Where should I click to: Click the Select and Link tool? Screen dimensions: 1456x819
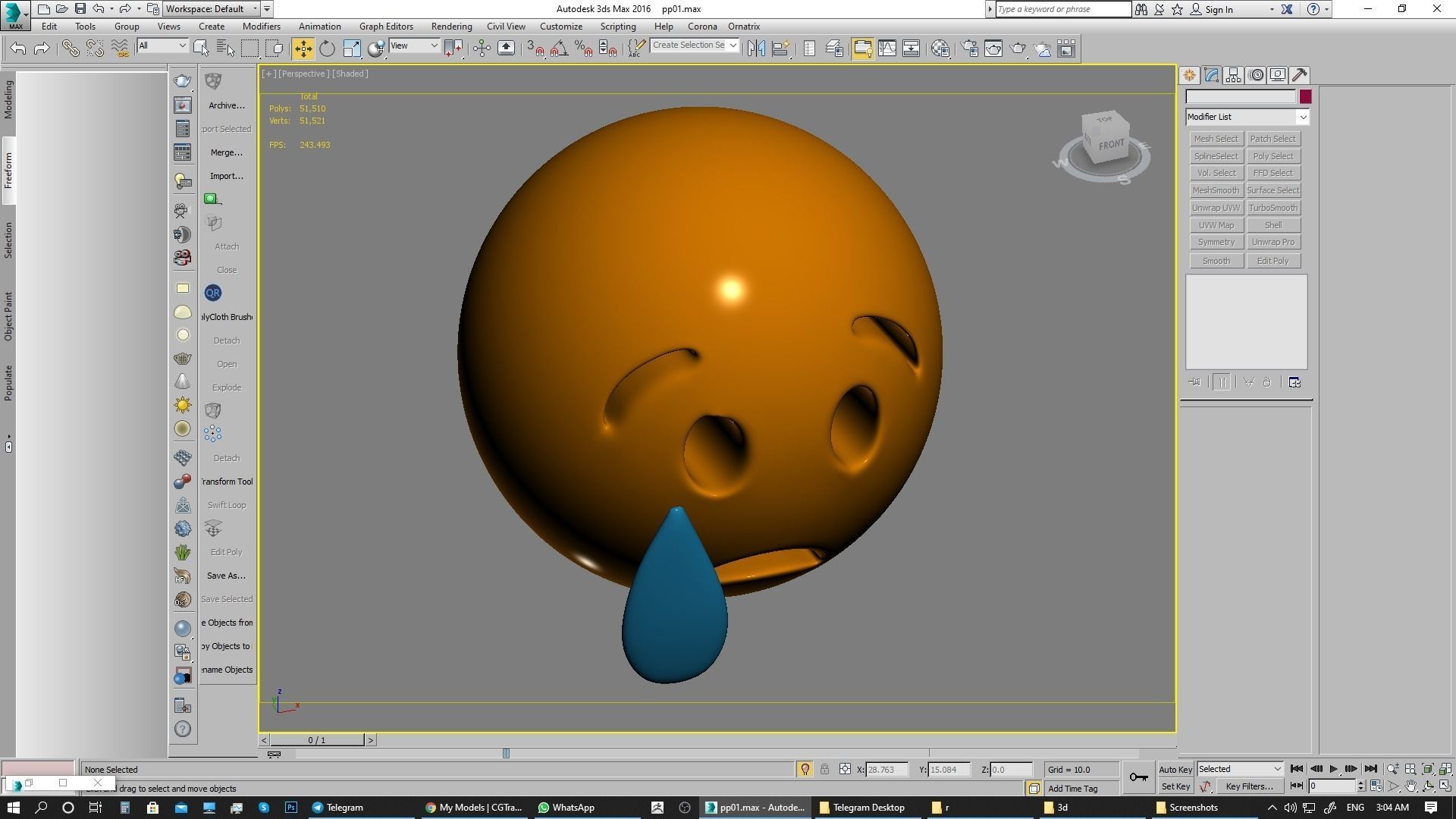pos(70,49)
